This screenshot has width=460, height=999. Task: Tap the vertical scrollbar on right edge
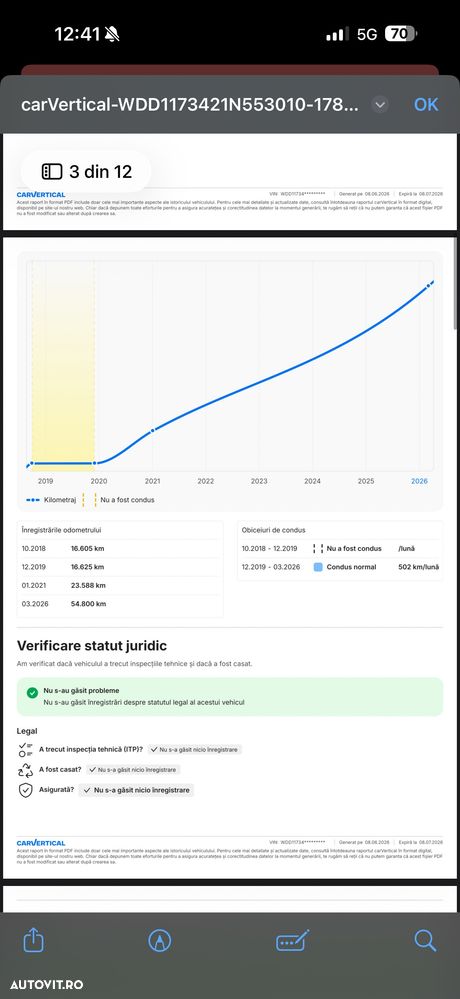(x=456, y=284)
